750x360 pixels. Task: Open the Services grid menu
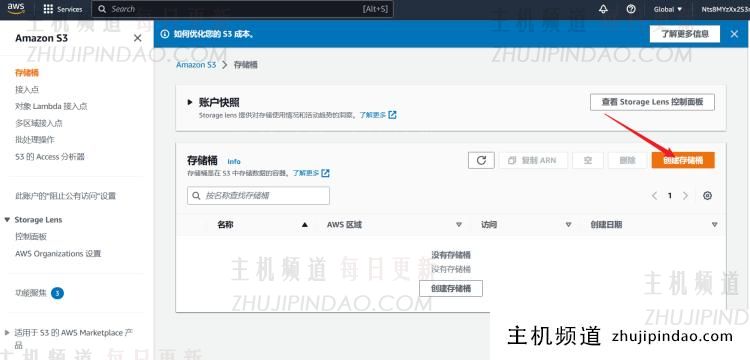[63, 9]
